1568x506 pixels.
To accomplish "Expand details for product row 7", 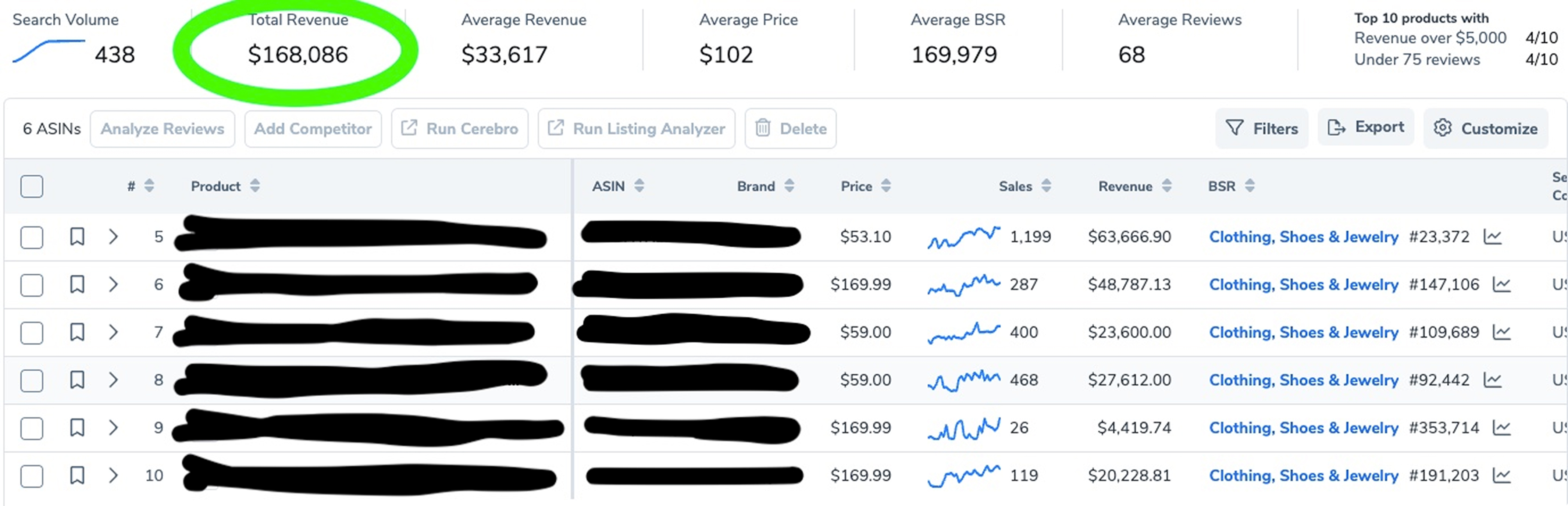I will click(x=113, y=332).
